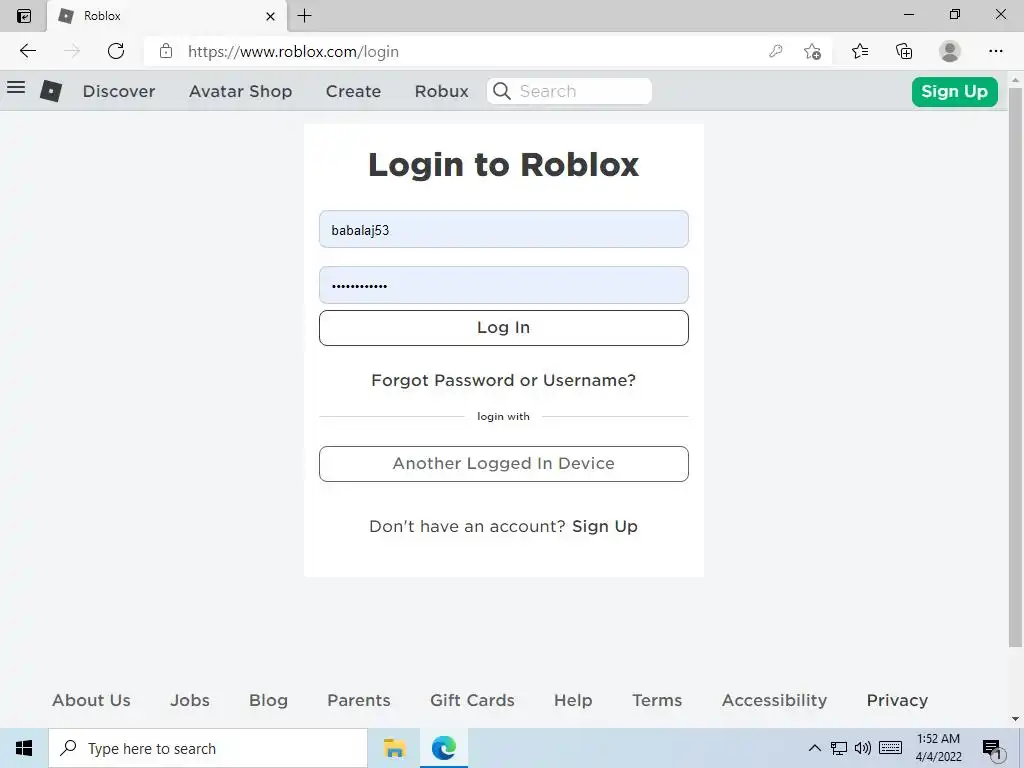Screen dimensions: 1024x768
Task: Click the Roblox Search input box
Action: [x=569, y=91]
